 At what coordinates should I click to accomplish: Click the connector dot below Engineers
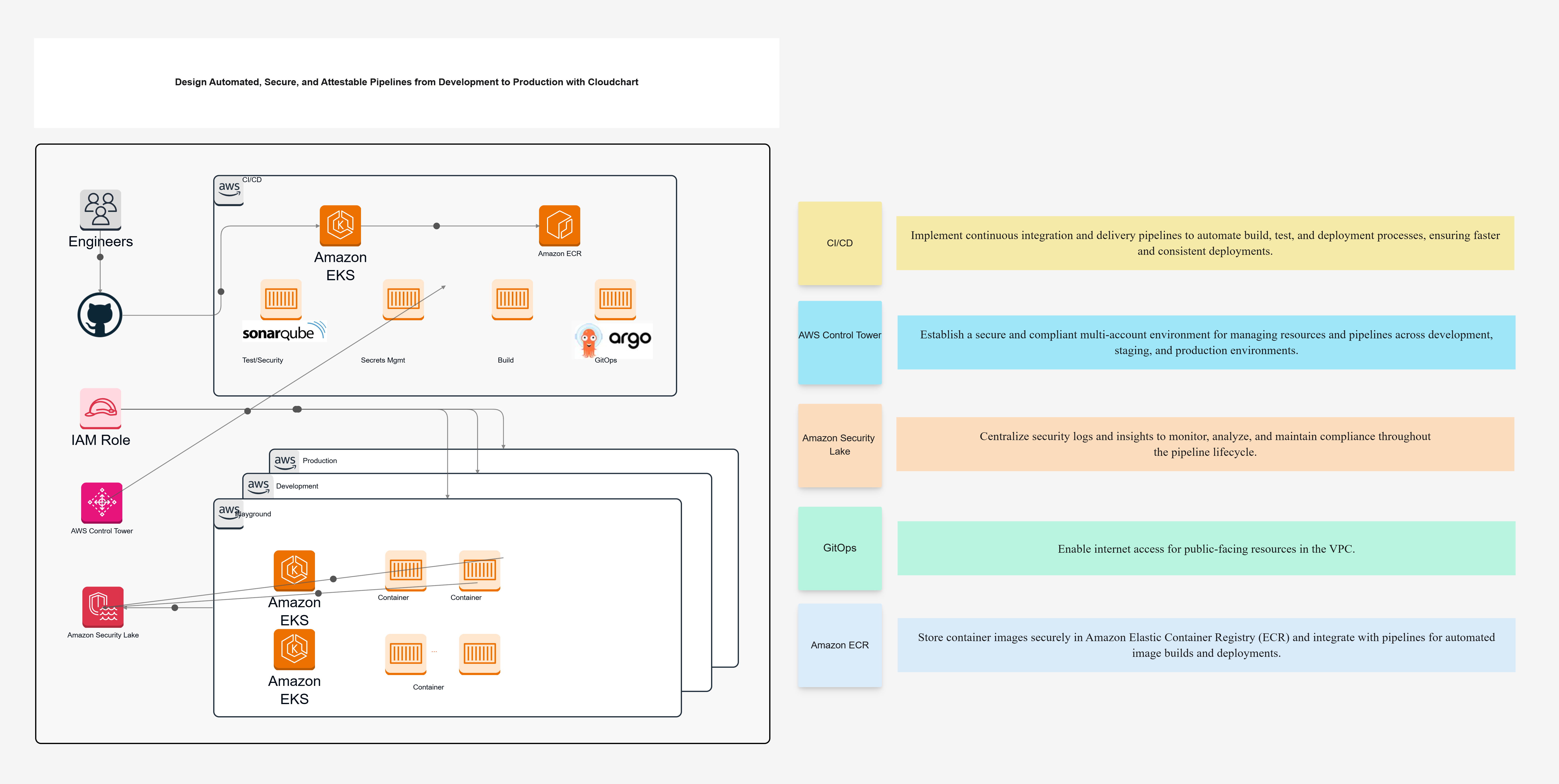point(101,257)
